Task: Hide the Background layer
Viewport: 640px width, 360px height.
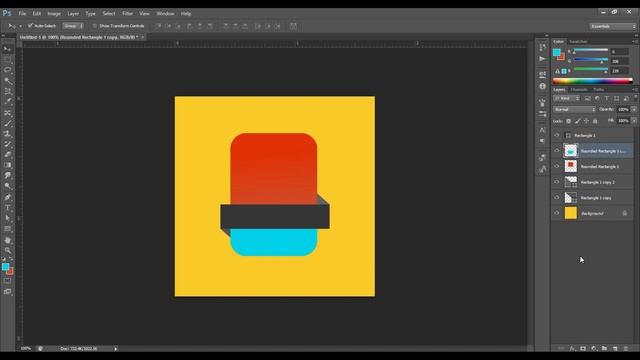Action: click(x=557, y=213)
